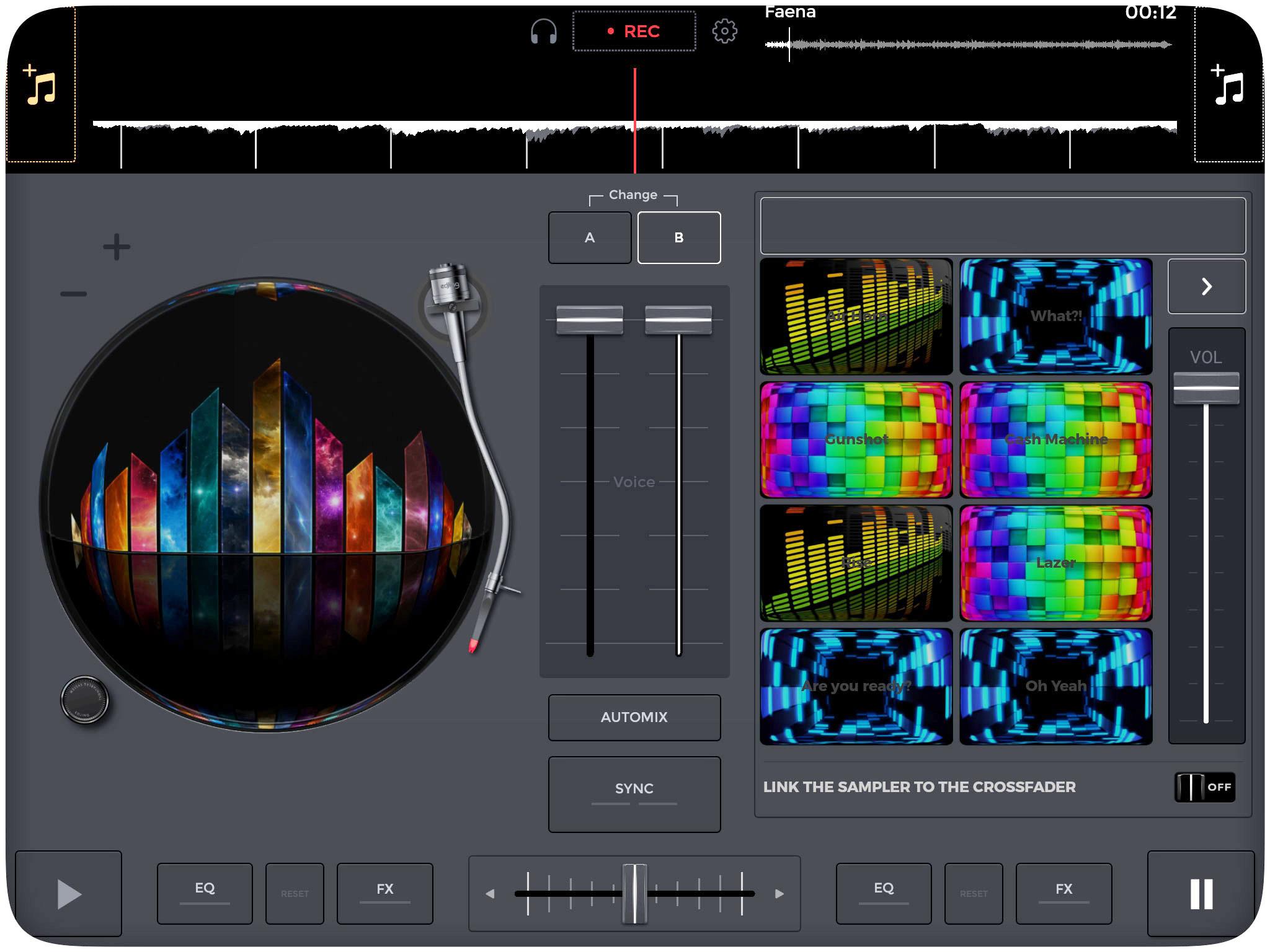Increase pitch with the plus icon
1270x952 pixels.
point(117,247)
